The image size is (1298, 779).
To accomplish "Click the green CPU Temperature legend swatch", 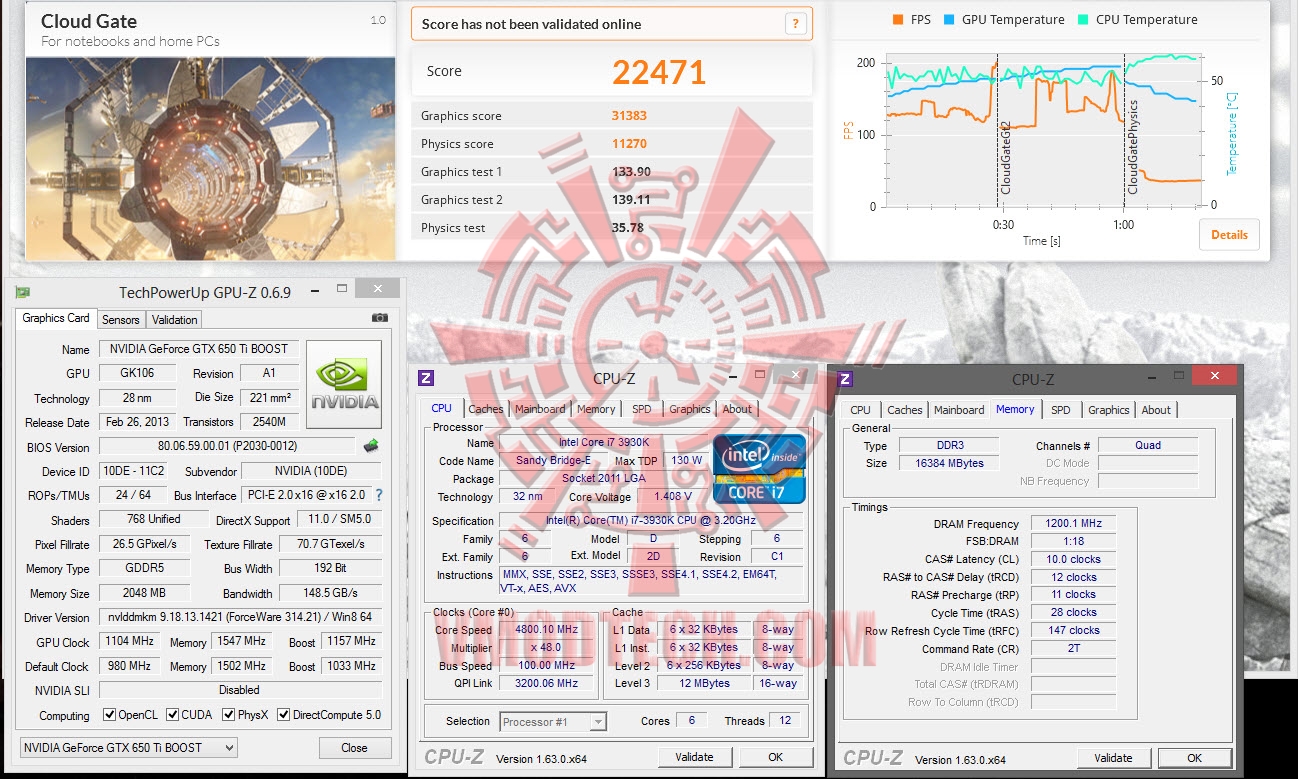I will [1084, 19].
